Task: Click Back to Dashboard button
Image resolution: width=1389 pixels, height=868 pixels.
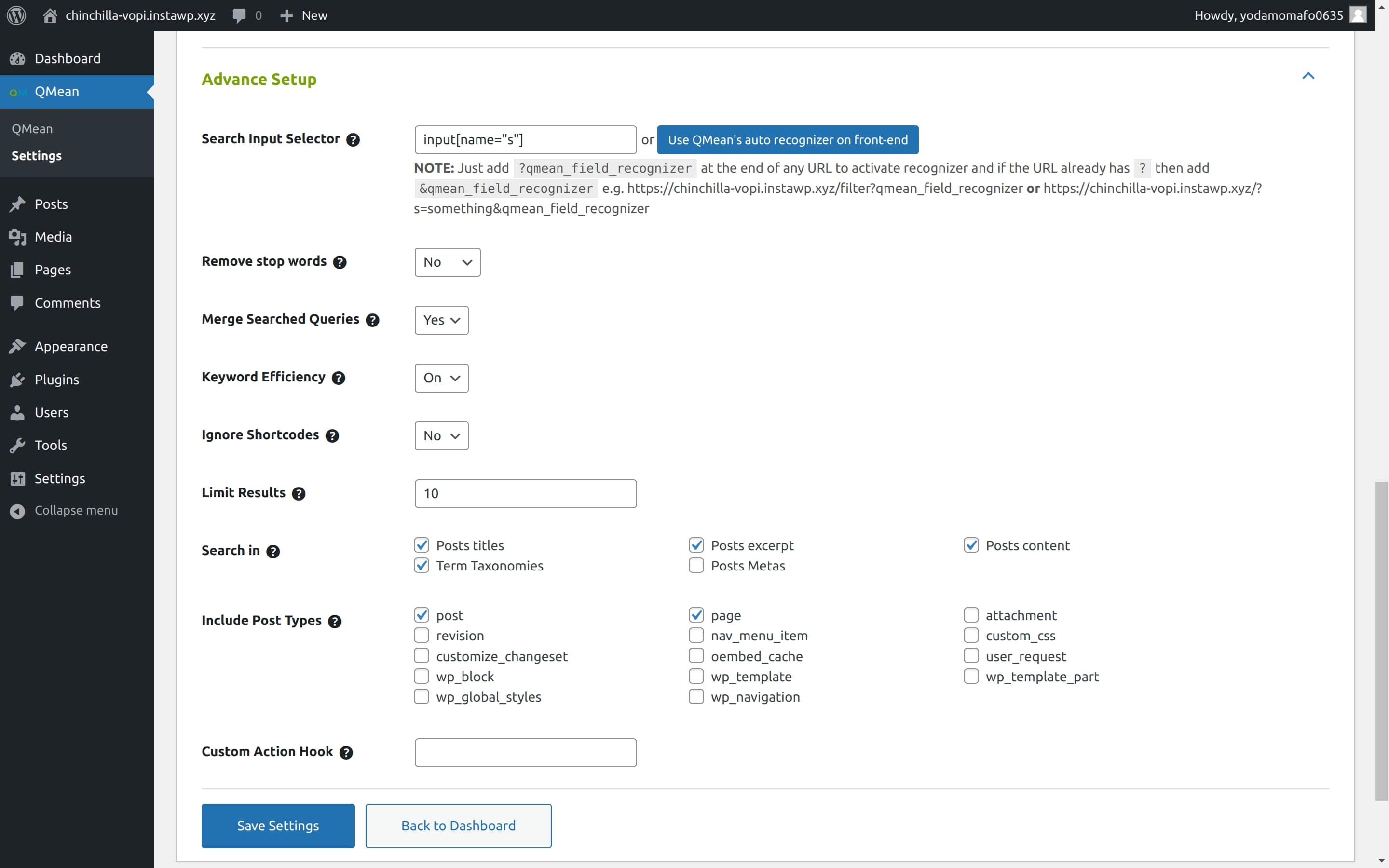Action: pyautogui.click(x=458, y=826)
